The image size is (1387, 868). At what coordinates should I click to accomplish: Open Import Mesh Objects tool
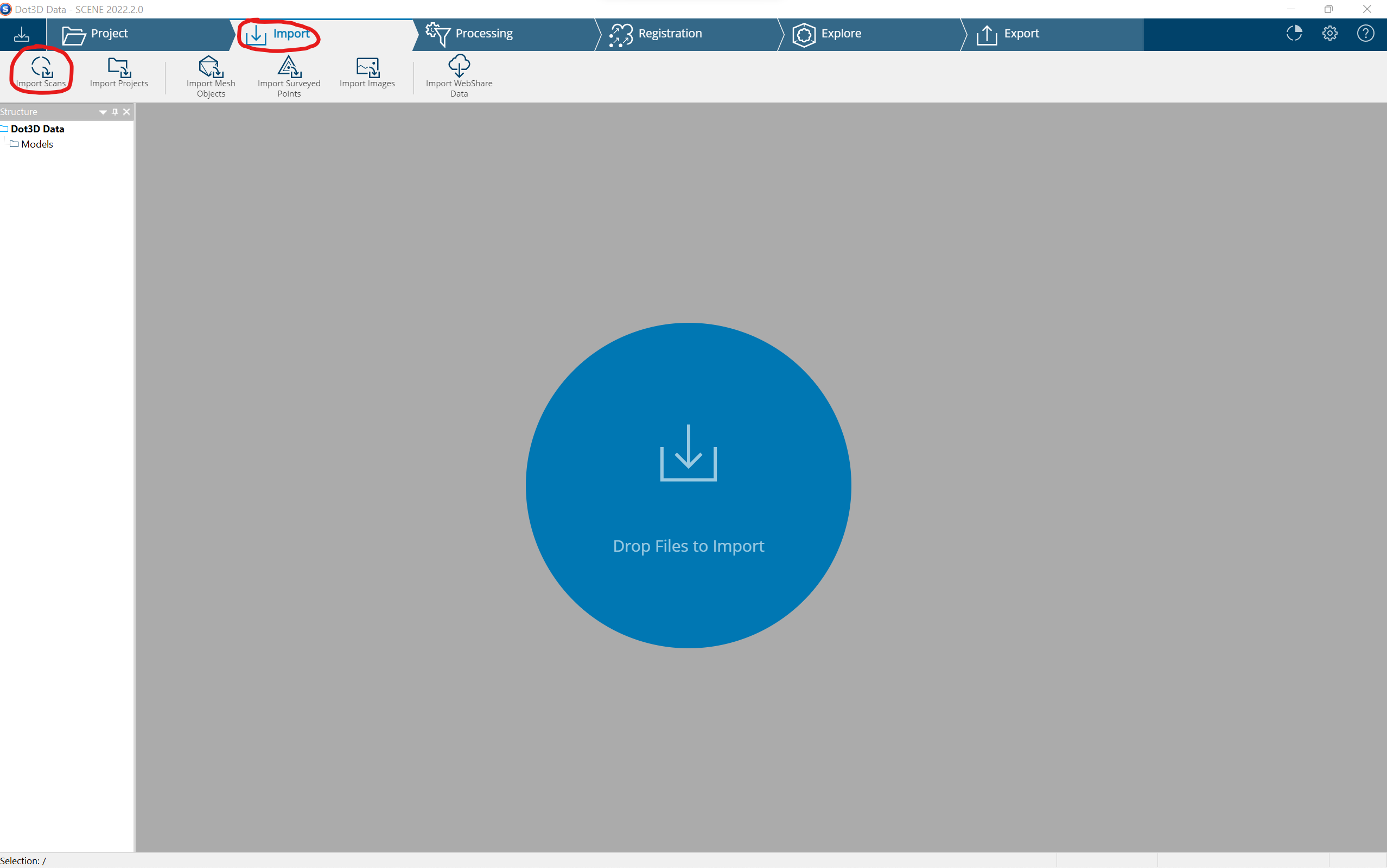[211, 68]
